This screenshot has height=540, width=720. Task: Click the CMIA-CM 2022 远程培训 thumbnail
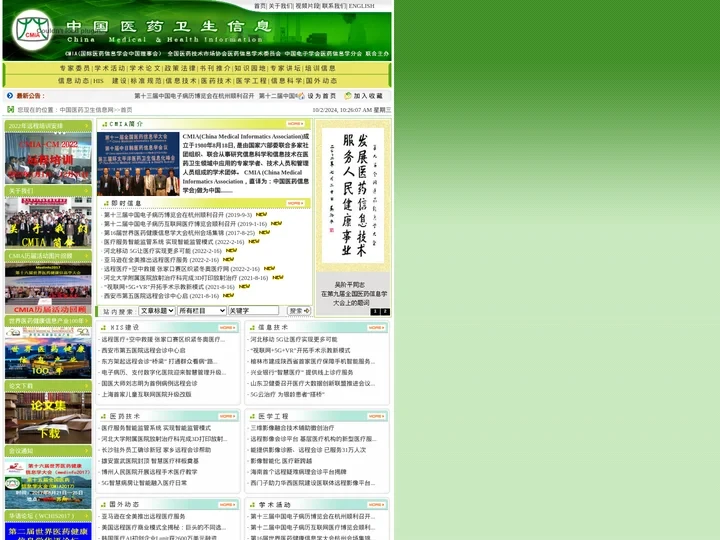(x=48, y=158)
